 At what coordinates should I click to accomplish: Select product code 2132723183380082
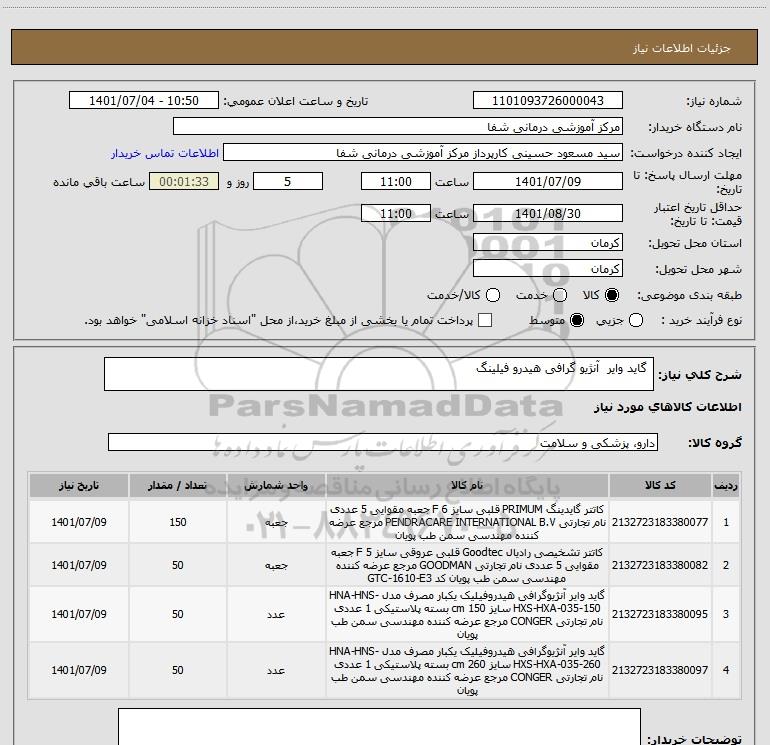click(x=660, y=565)
